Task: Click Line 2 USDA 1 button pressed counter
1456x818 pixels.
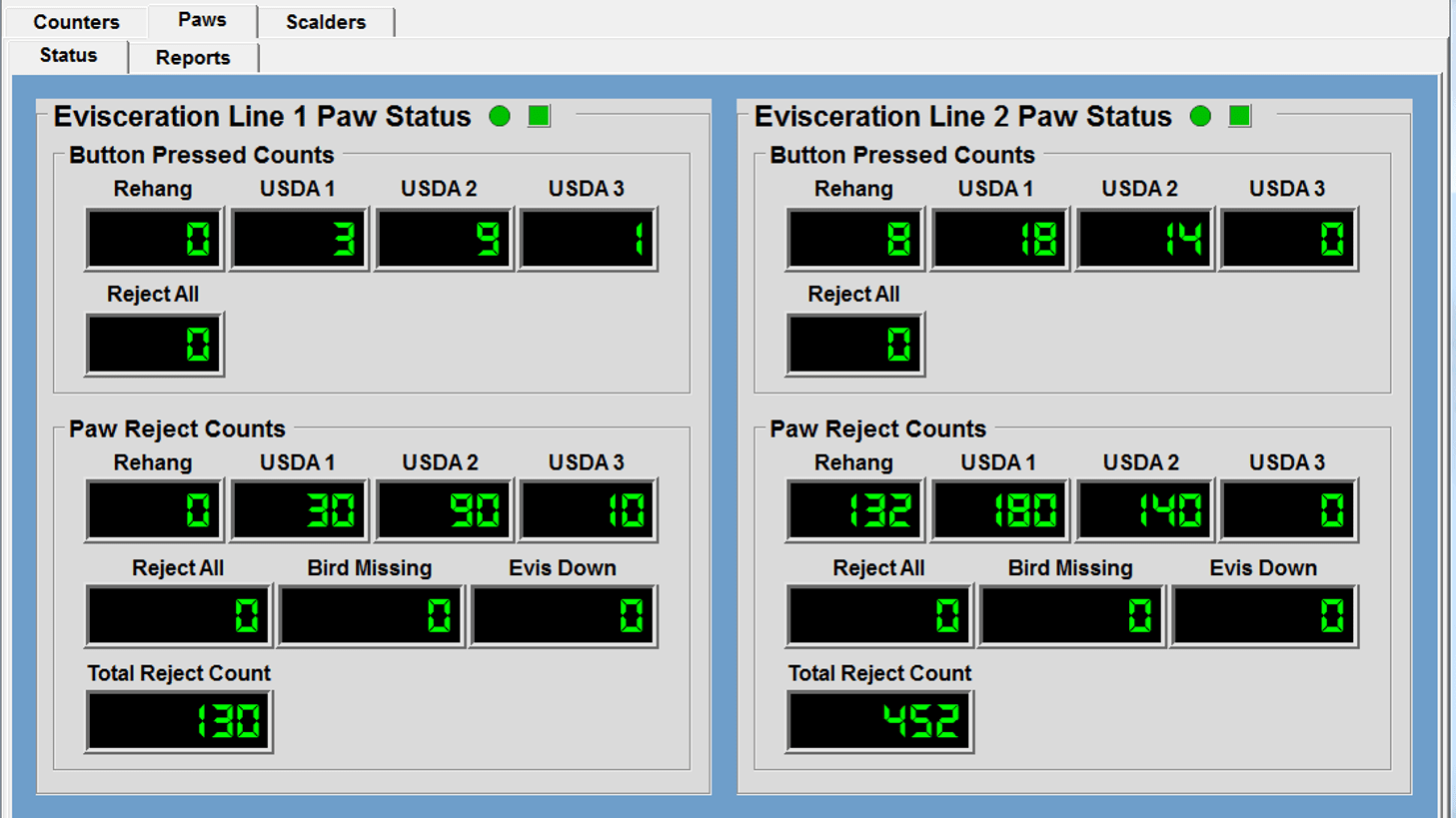Action: pos(999,239)
